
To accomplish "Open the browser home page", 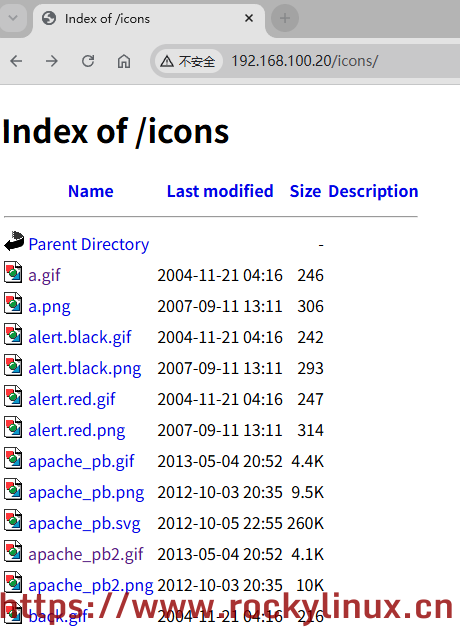I will tap(124, 61).
